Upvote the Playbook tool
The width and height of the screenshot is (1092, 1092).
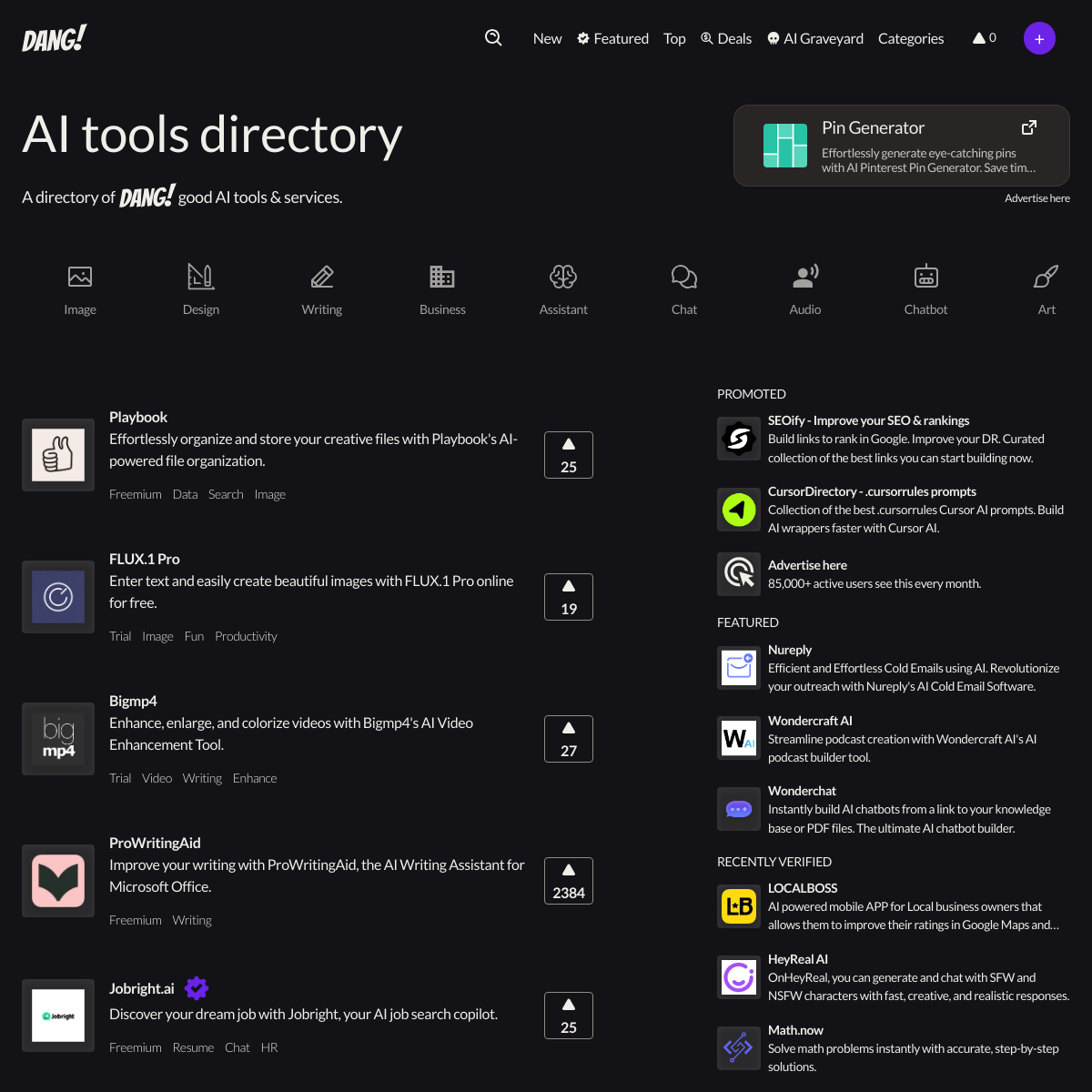click(x=569, y=455)
